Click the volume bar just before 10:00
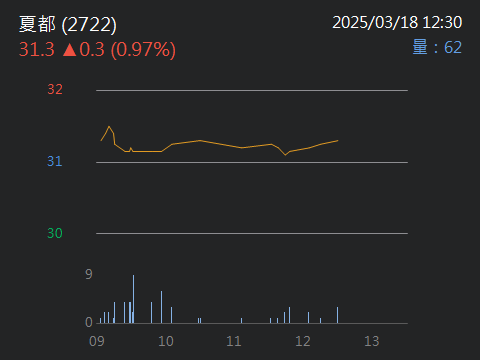This screenshot has height=360, width=480. pyautogui.click(x=161, y=307)
